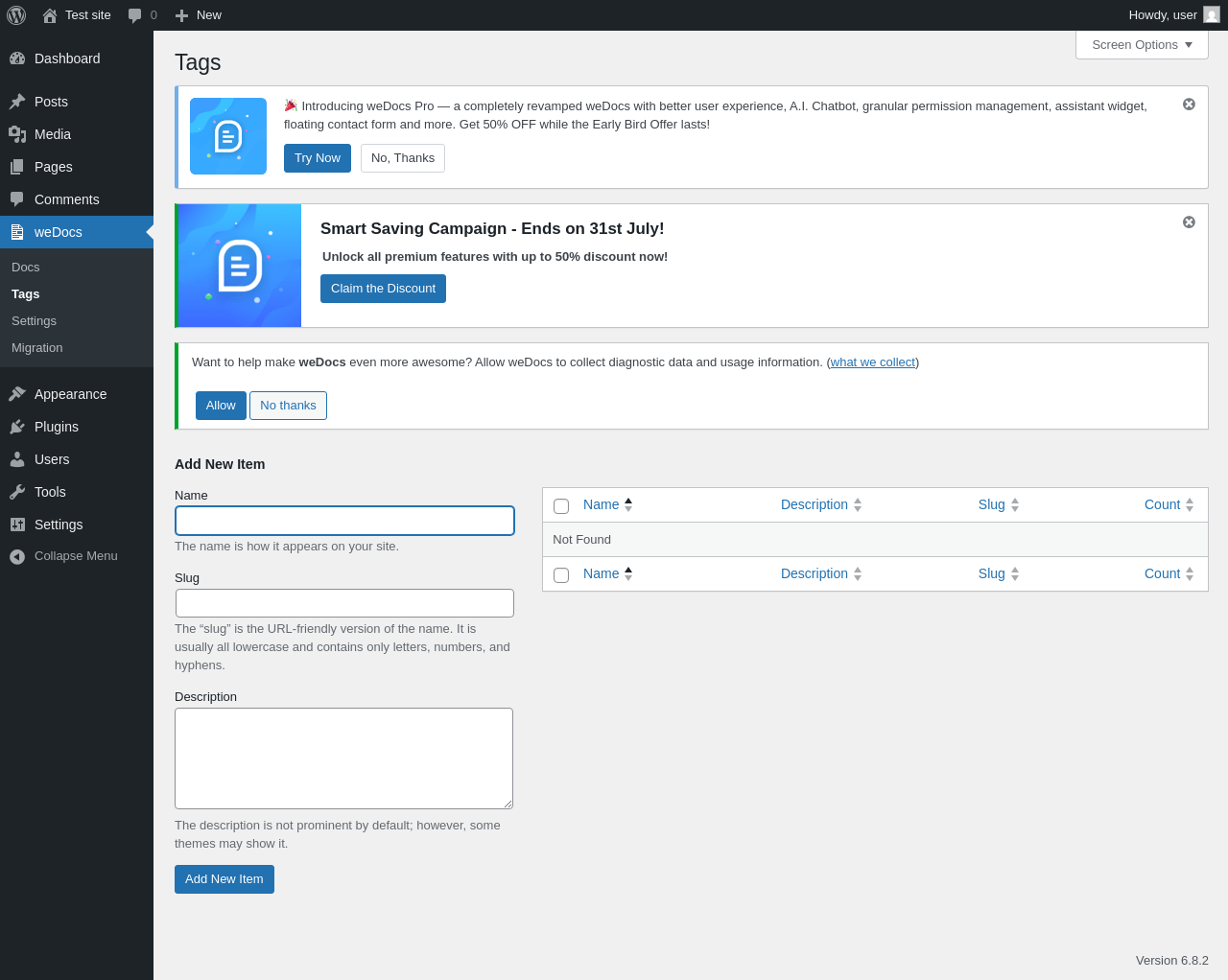Image resolution: width=1228 pixels, height=980 pixels.
Task: Allow diagnostic data collection
Action: point(221,406)
